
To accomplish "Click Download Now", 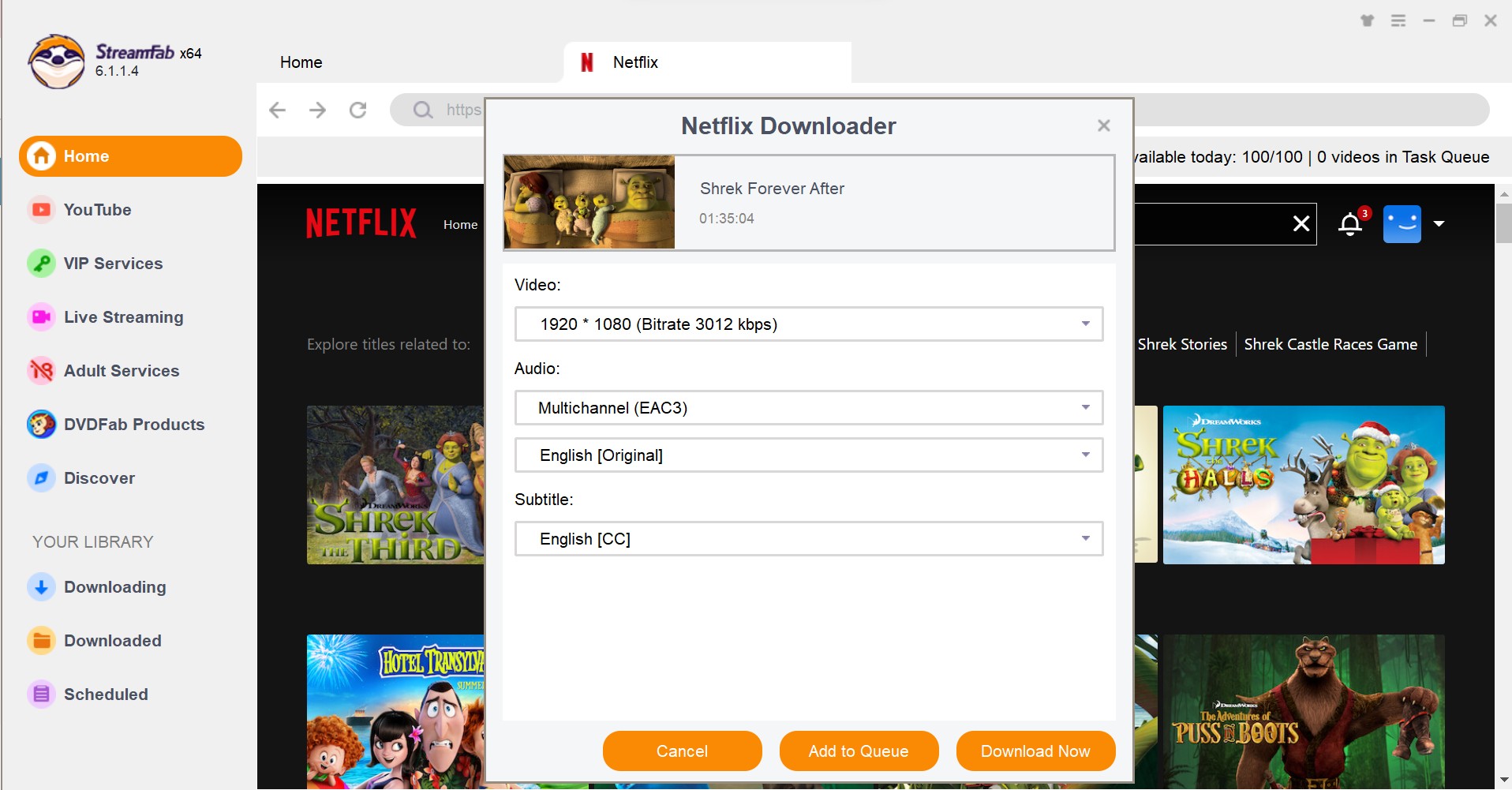I will point(1035,751).
